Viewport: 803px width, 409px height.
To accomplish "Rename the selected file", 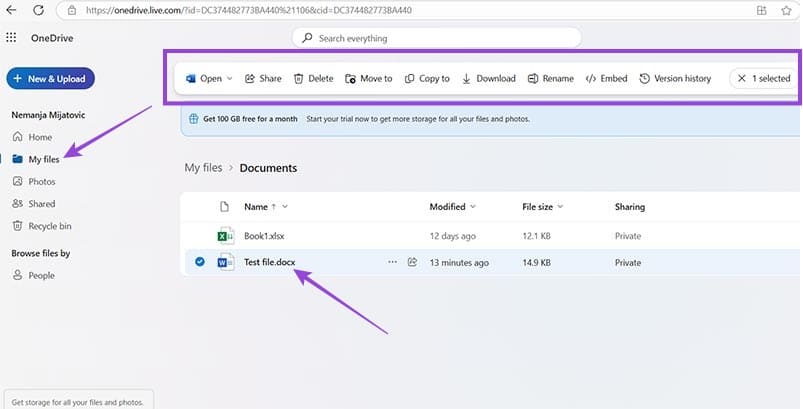I will pyautogui.click(x=533, y=78).
